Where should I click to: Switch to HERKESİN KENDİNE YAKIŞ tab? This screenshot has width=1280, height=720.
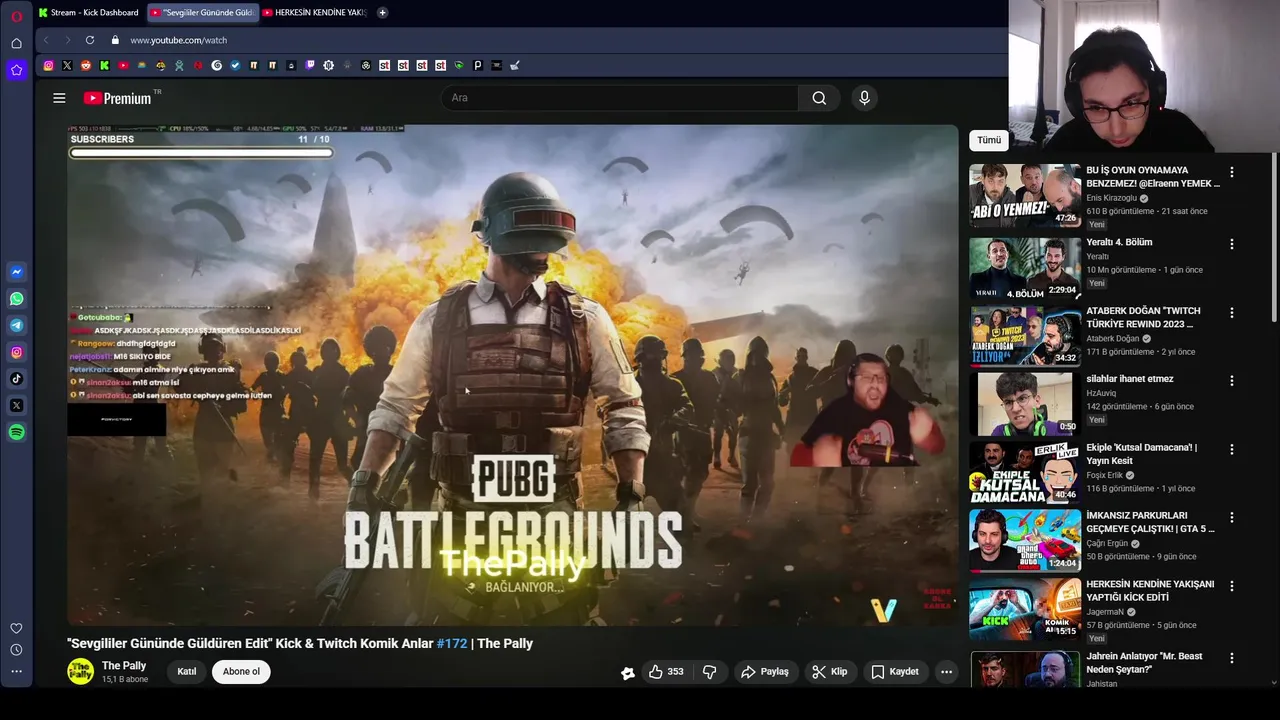pyautogui.click(x=315, y=12)
